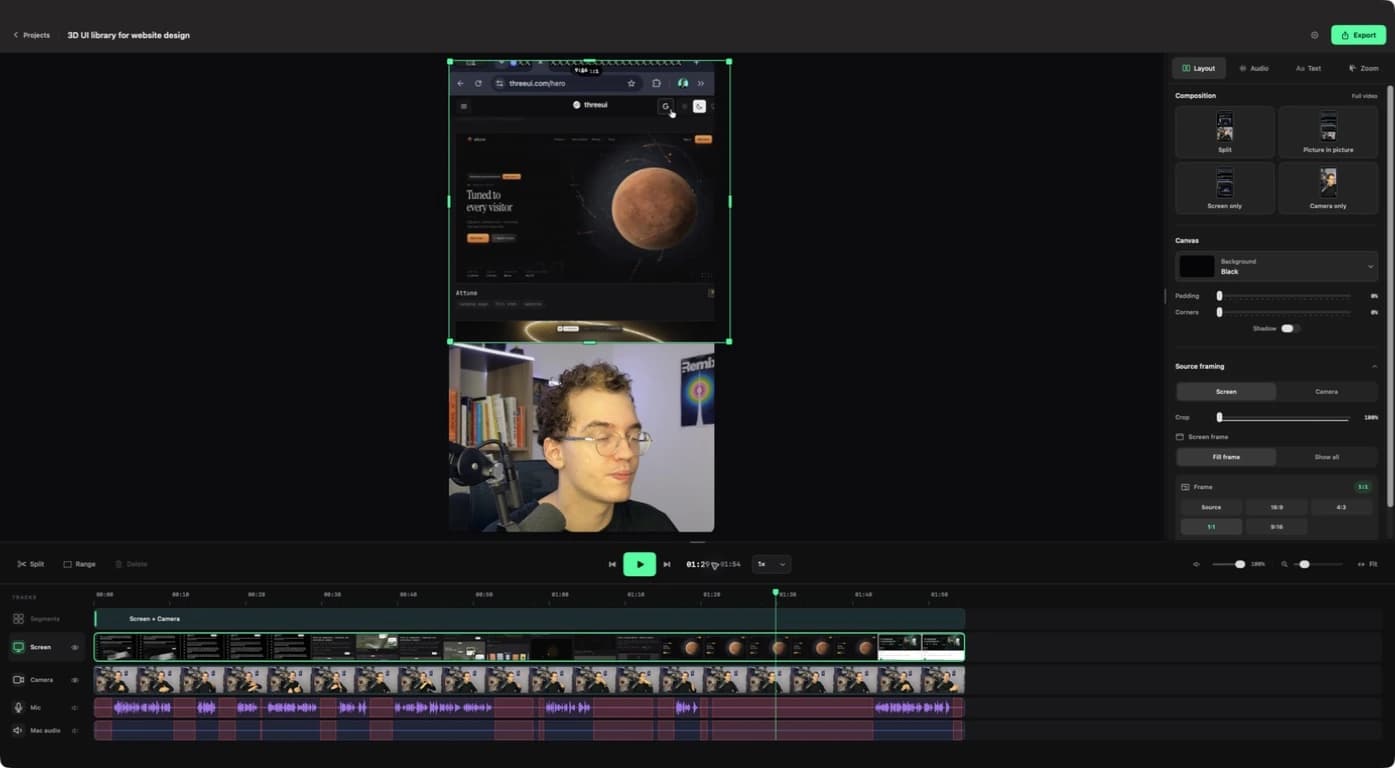Toggle Camera track visibility eye

click(x=75, y=680)
